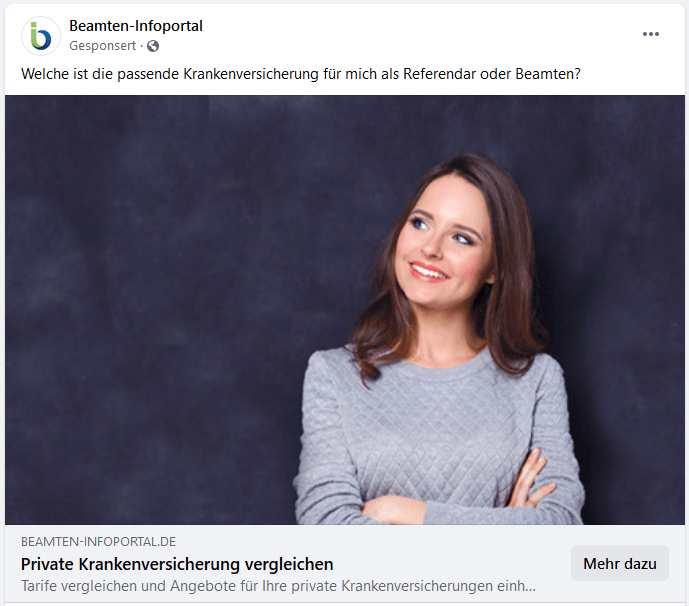Click the globe public-audience icon
Image resolution: width=689 pixels, height=606 pixels.
click(153, 46)
